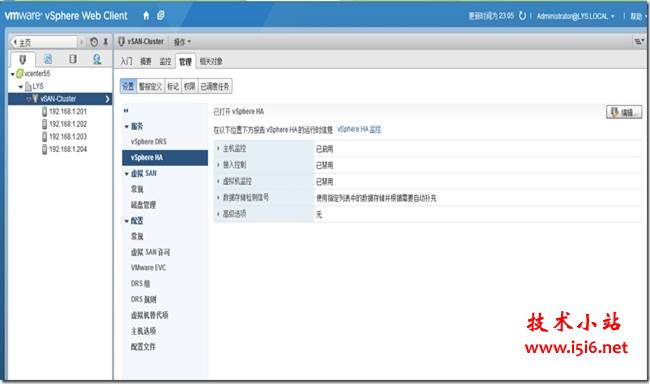The image size is (650, 384).
Task: Open the Administrator@LYS.LOCAL user dropdown
Action: [575, 16]
